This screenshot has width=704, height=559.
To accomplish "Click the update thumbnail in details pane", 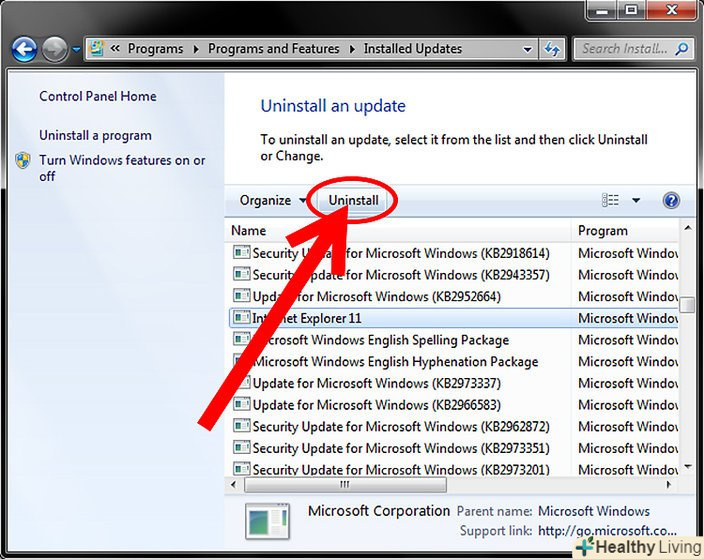I will tap(268, 521).
